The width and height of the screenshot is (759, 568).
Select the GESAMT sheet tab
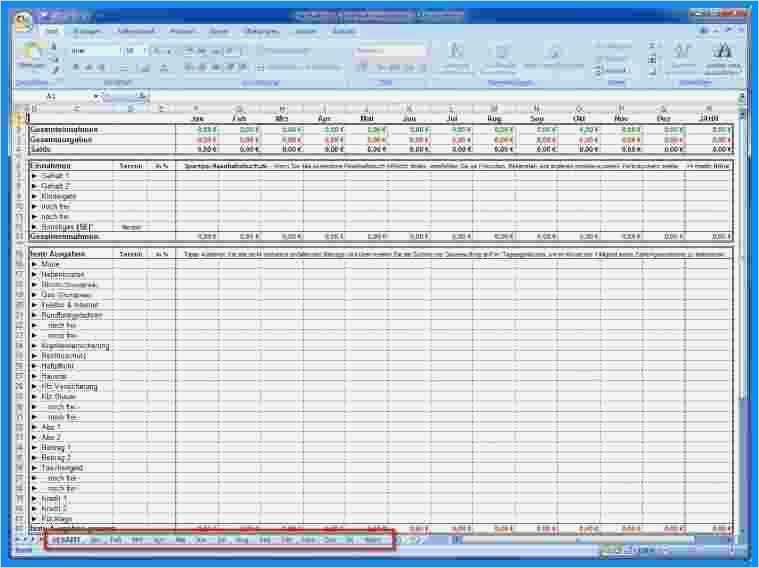[66, 539]
